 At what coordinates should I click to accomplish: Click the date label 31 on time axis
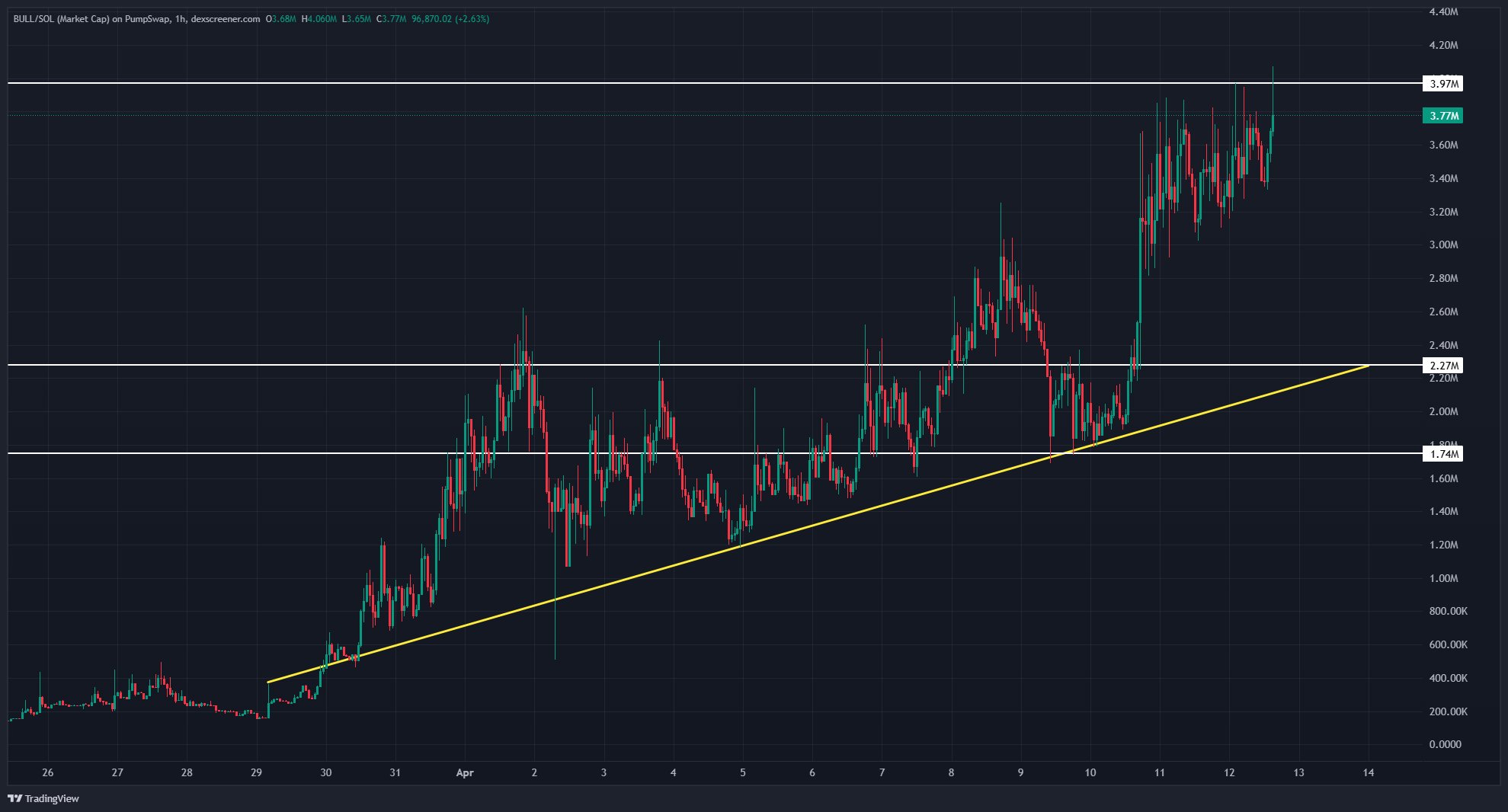395,772
